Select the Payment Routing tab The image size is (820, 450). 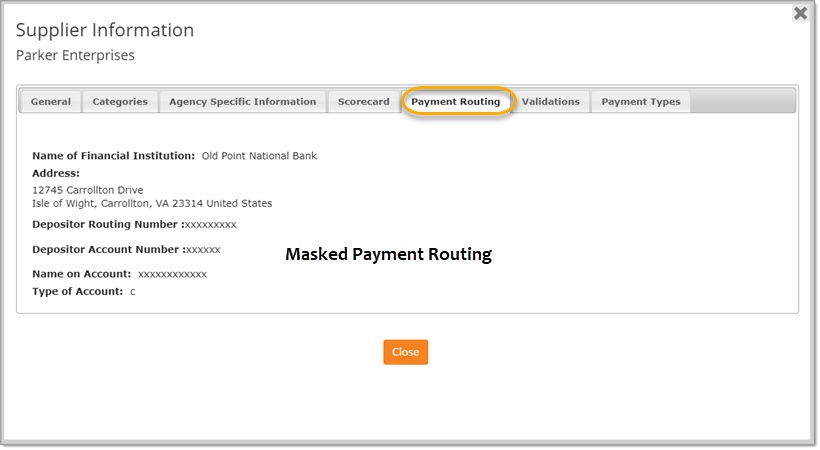pyautogui.click(x=455, y=102)
